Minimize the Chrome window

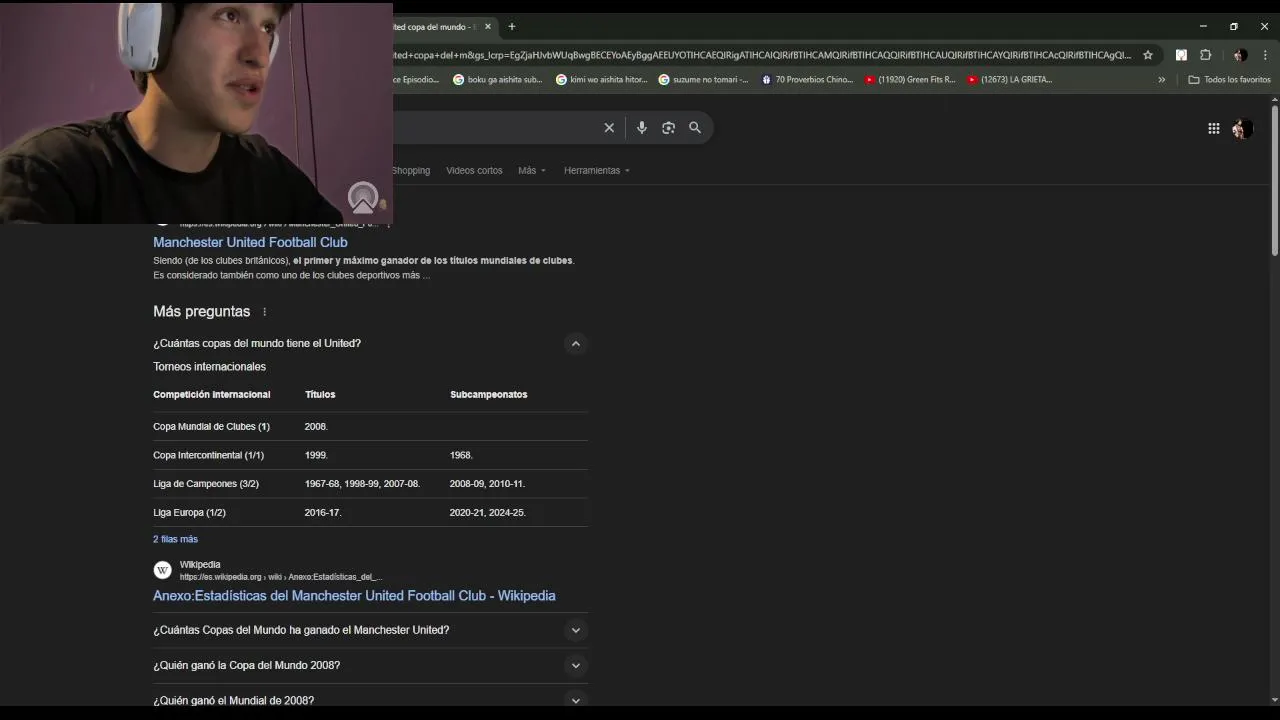1203,27
